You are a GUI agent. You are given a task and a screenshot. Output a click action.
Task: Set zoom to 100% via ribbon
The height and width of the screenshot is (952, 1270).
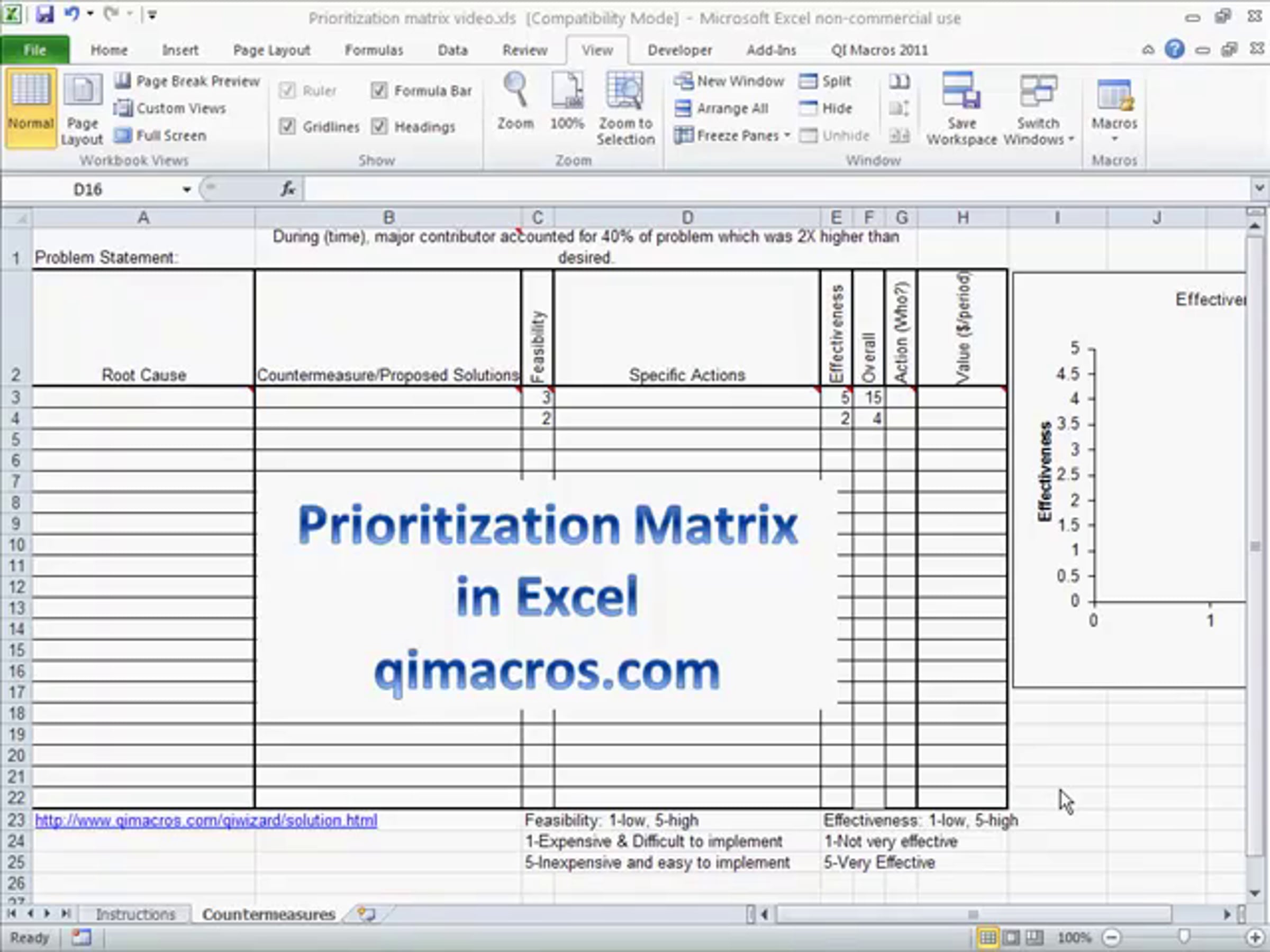click(x=567, y=101)
